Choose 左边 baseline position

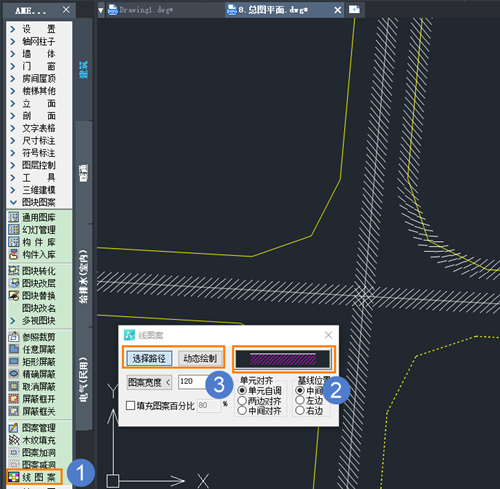coord(300,400)
